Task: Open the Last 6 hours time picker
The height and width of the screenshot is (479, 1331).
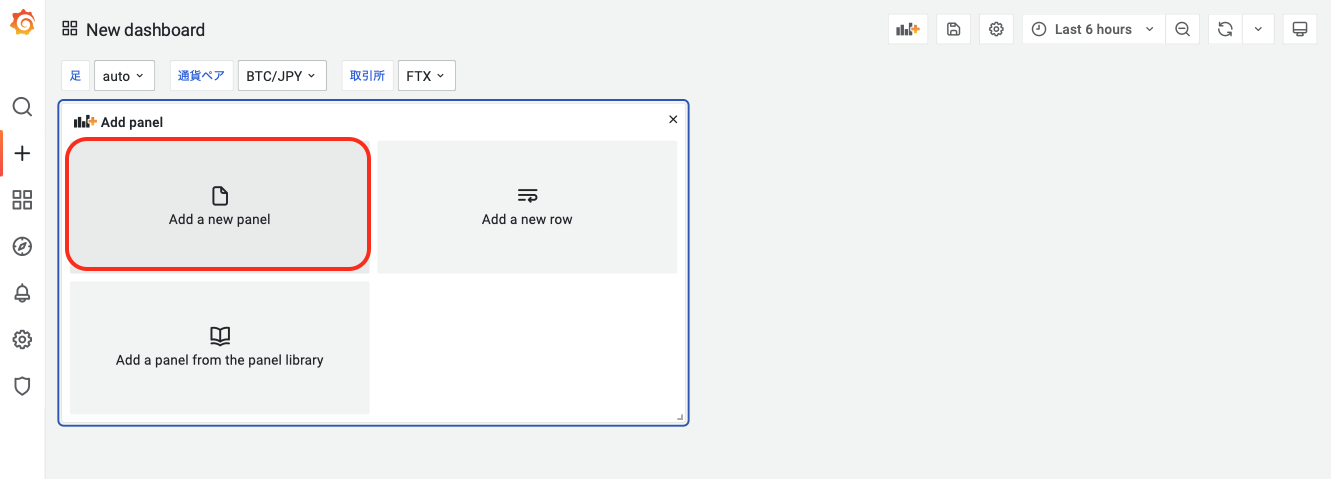Action: [1093, 29]
